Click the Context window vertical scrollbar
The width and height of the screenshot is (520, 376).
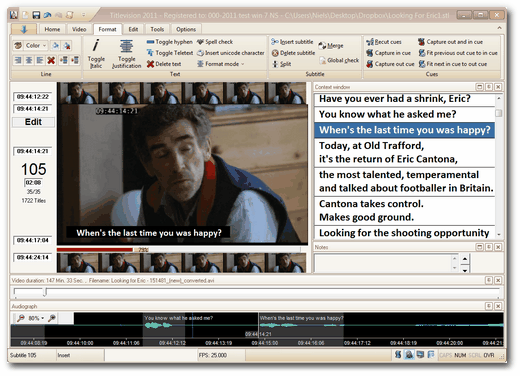(x=499, y=166)
